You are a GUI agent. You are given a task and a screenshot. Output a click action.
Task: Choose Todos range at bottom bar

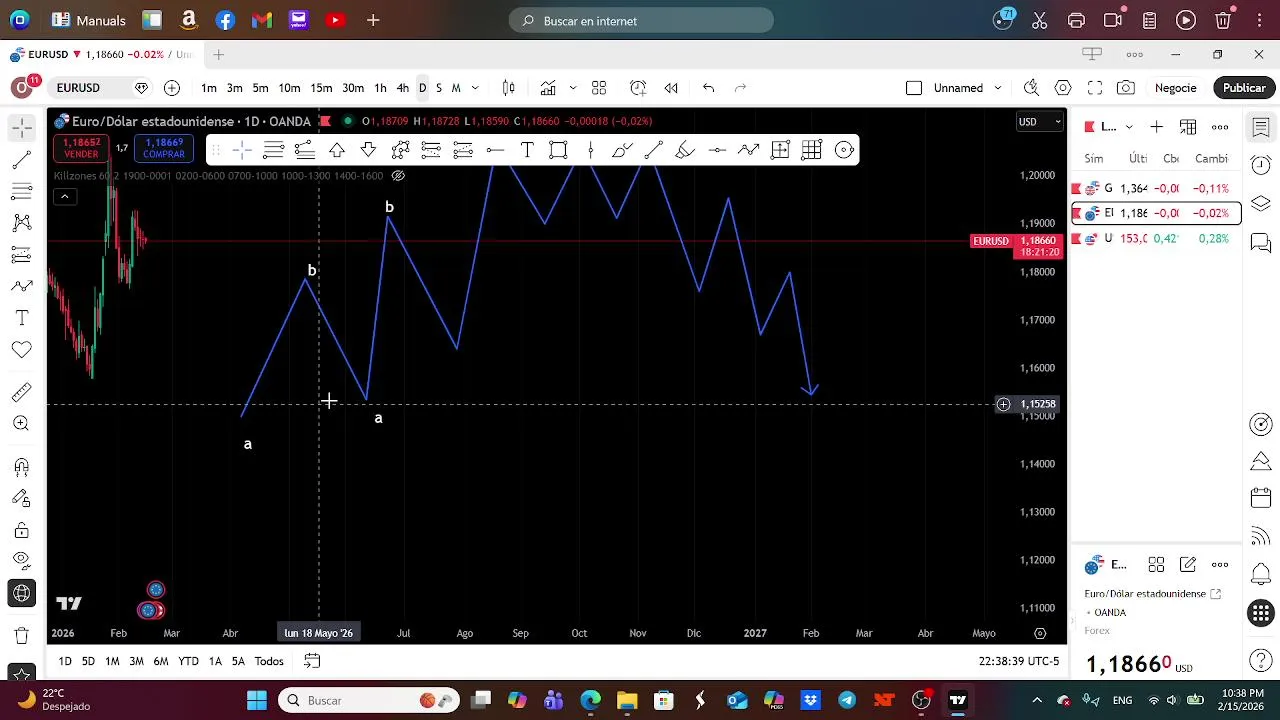(x=269, y=661)
